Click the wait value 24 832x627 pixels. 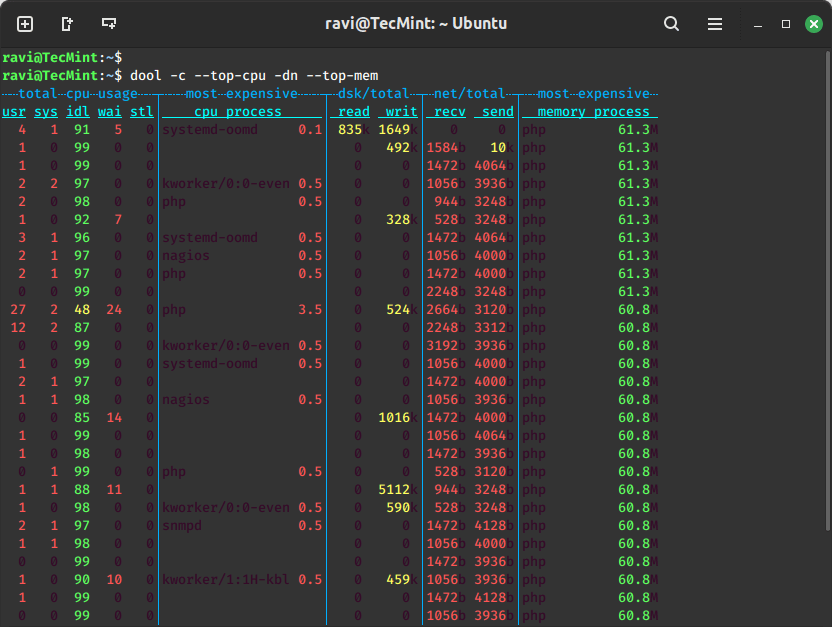coord(114,309)
